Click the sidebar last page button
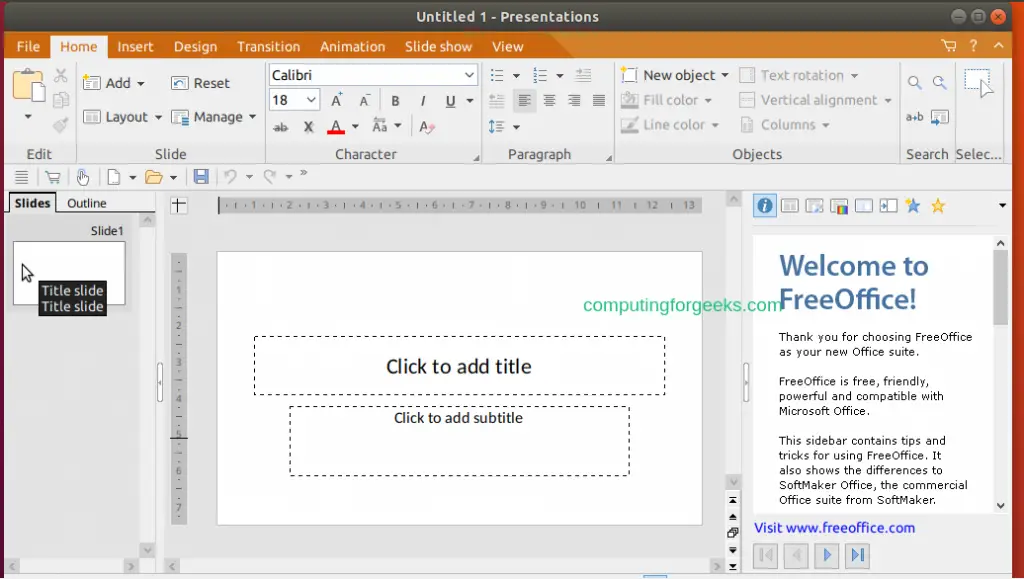The height and width of the screenshot is (579, 1024). pyautogui.click(x=857, y=556)
